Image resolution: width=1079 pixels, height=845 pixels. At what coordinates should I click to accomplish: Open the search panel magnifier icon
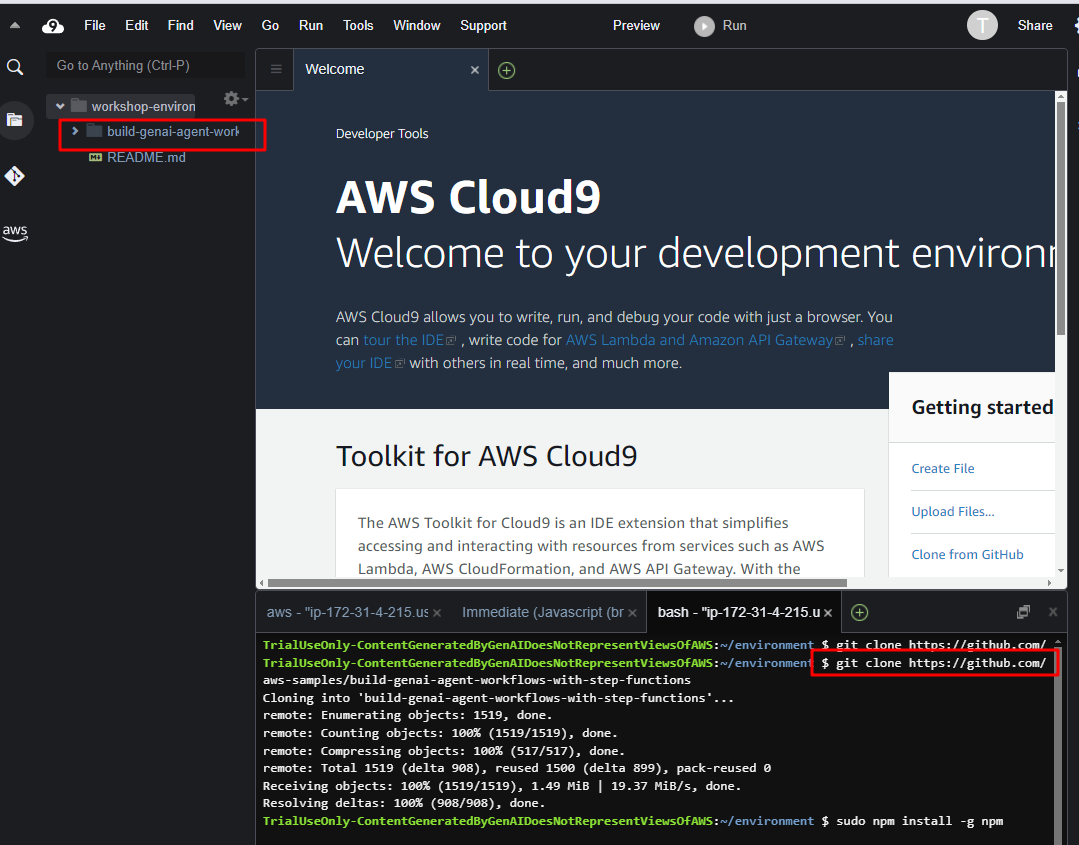pos(14,67)
